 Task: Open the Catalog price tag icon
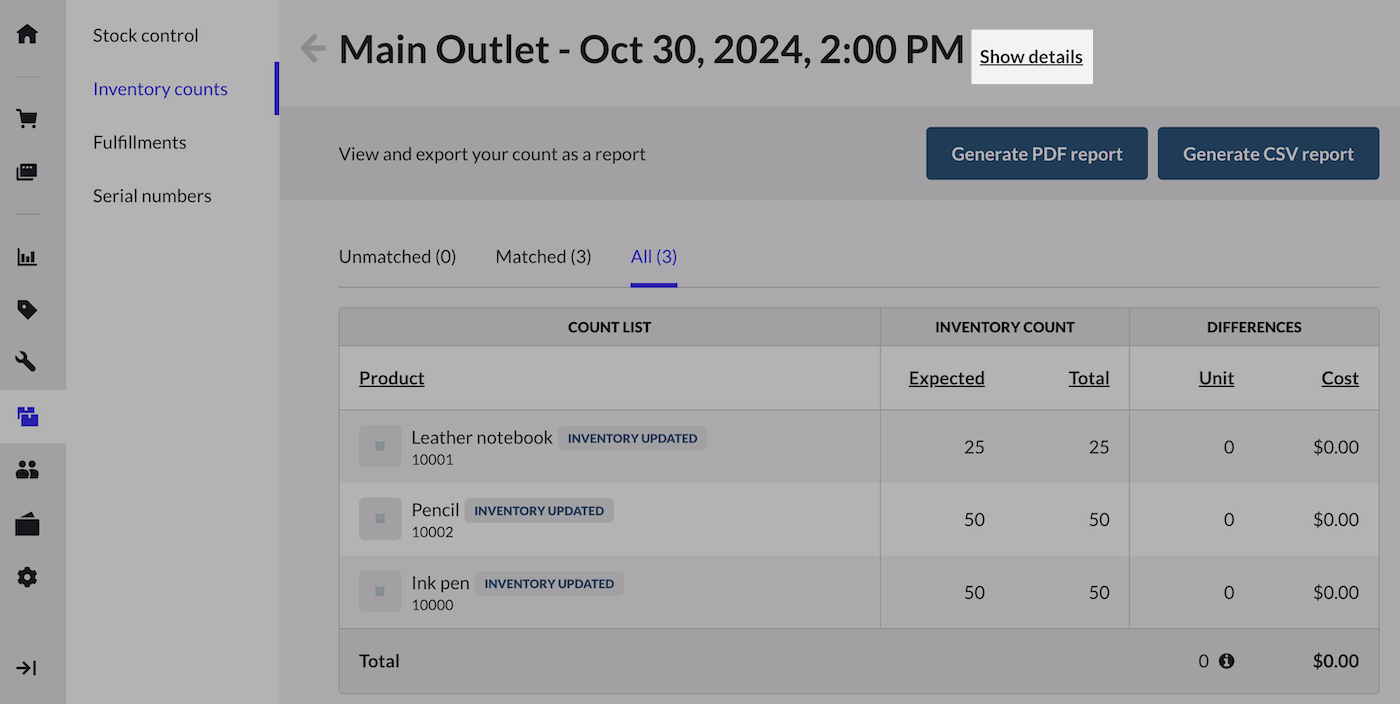tap(27, 310)
